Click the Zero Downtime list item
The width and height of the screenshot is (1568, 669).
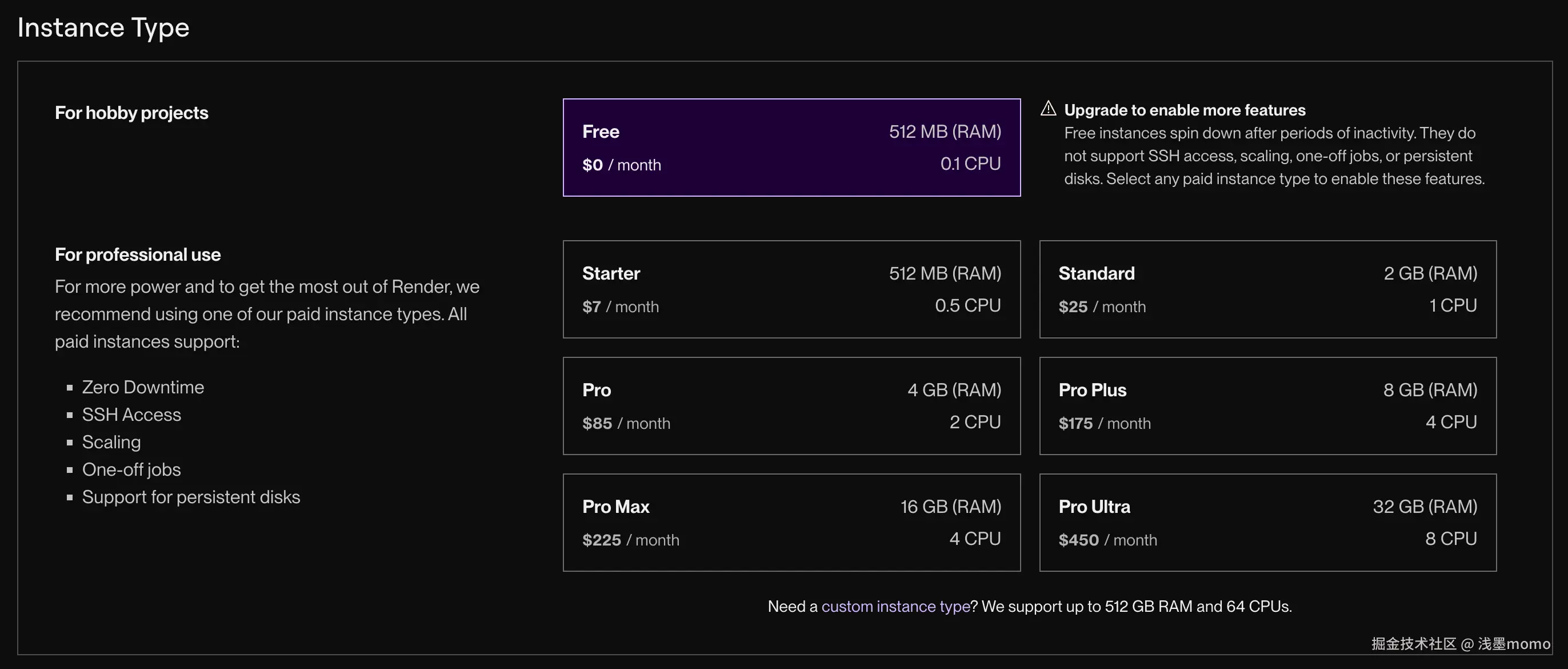pyautogui.click(x=143, y=388)
